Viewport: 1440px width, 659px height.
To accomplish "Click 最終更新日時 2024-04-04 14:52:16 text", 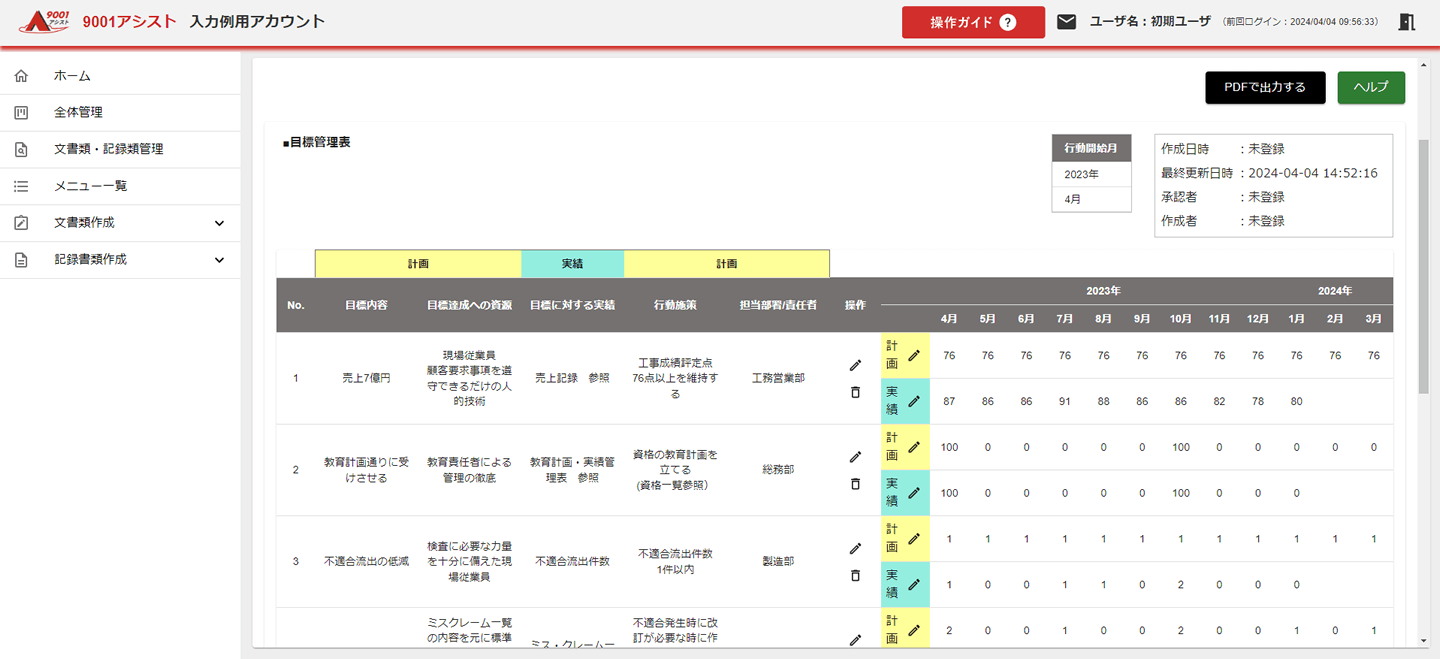I will click(x=1269, y=173).
